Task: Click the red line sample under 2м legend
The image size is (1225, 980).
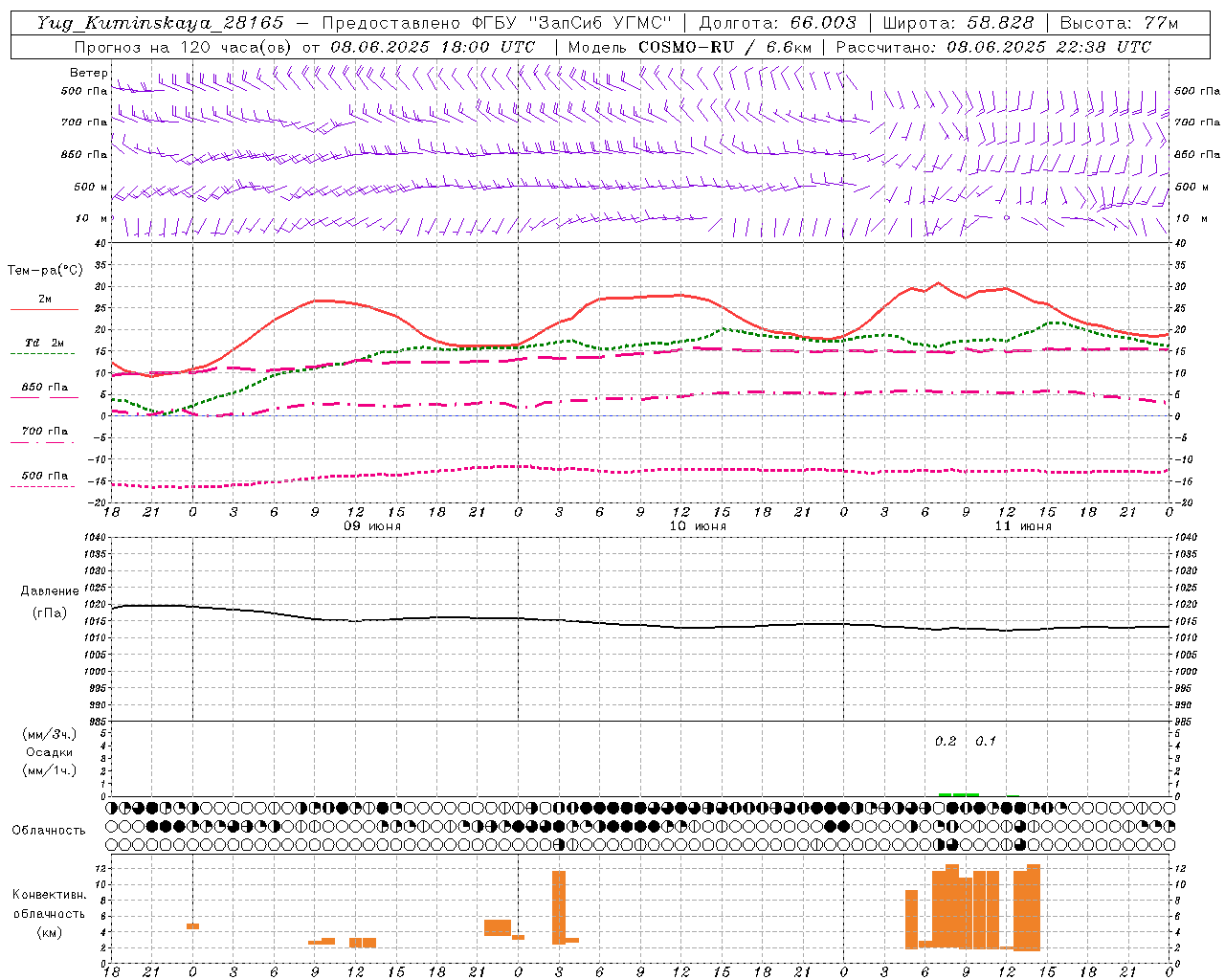Action: click(44, 310)
